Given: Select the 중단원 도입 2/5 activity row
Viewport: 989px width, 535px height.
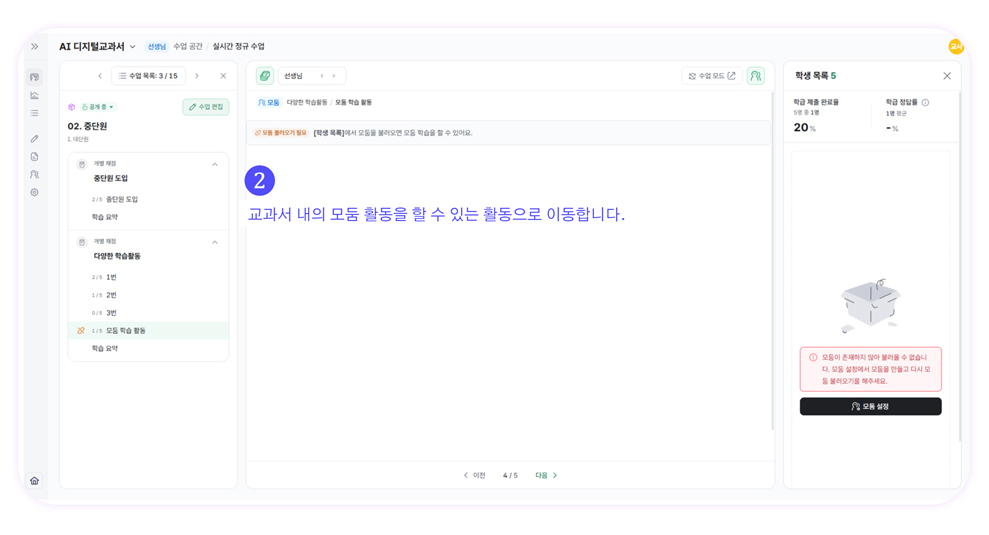Looking at the screenshot, I should (x=148, y=199).
